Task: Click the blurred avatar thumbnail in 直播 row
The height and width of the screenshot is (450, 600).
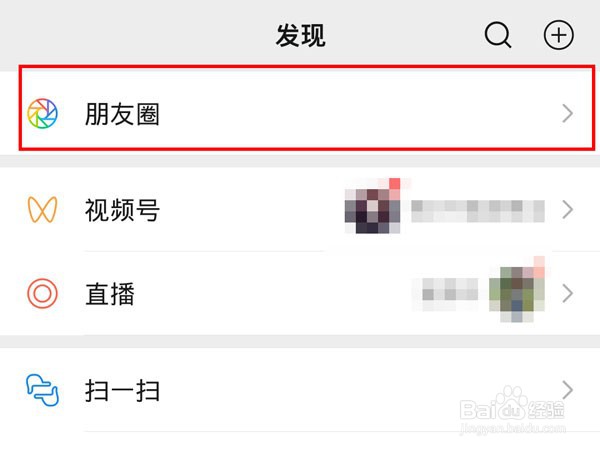Action: 517,294
